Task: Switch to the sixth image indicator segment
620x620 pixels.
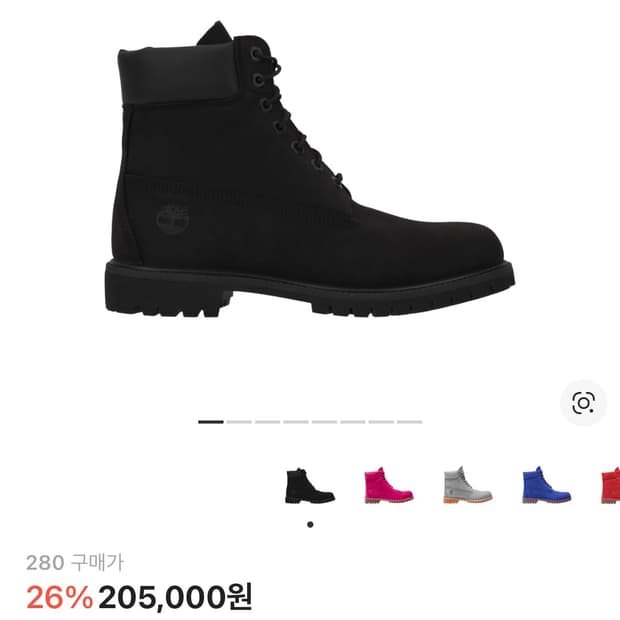Action: point(353,422)
